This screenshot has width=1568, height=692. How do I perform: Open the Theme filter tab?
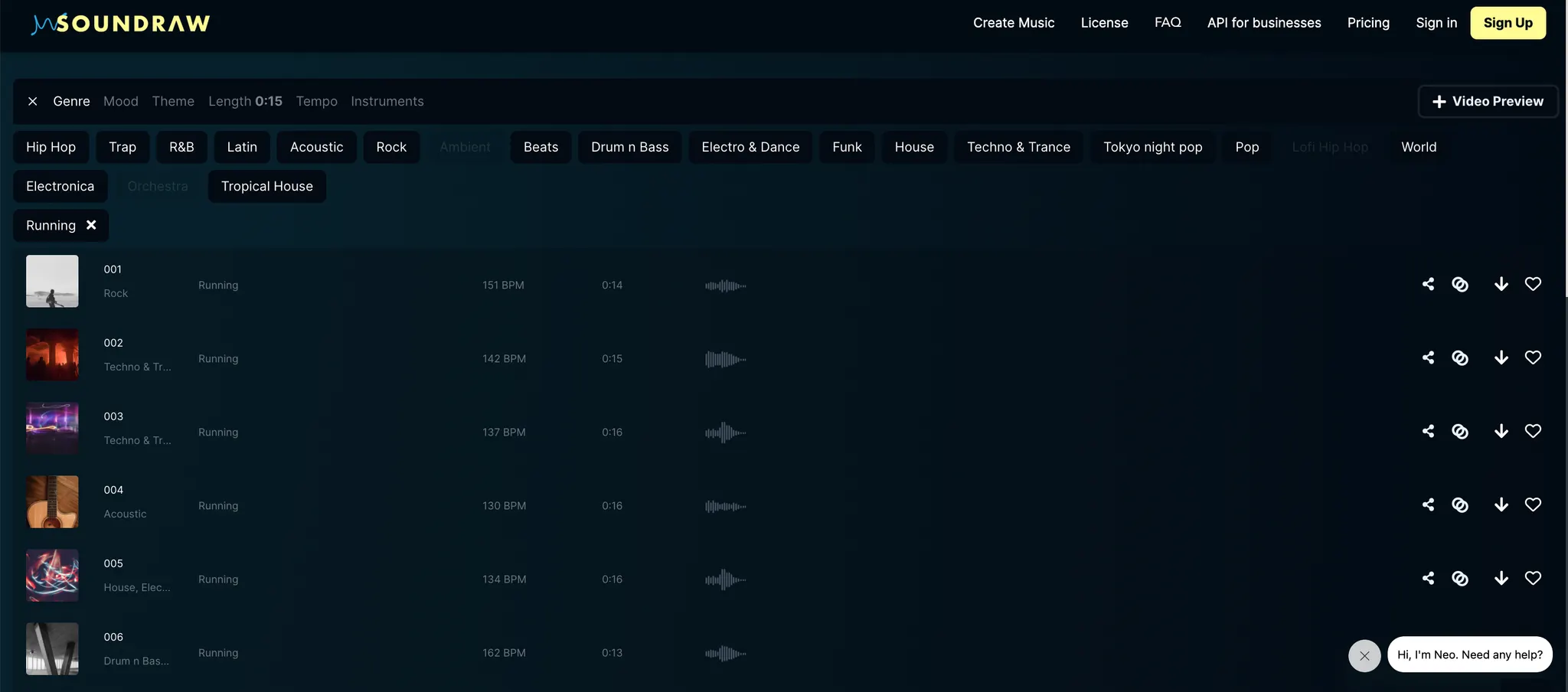point(173,101)
